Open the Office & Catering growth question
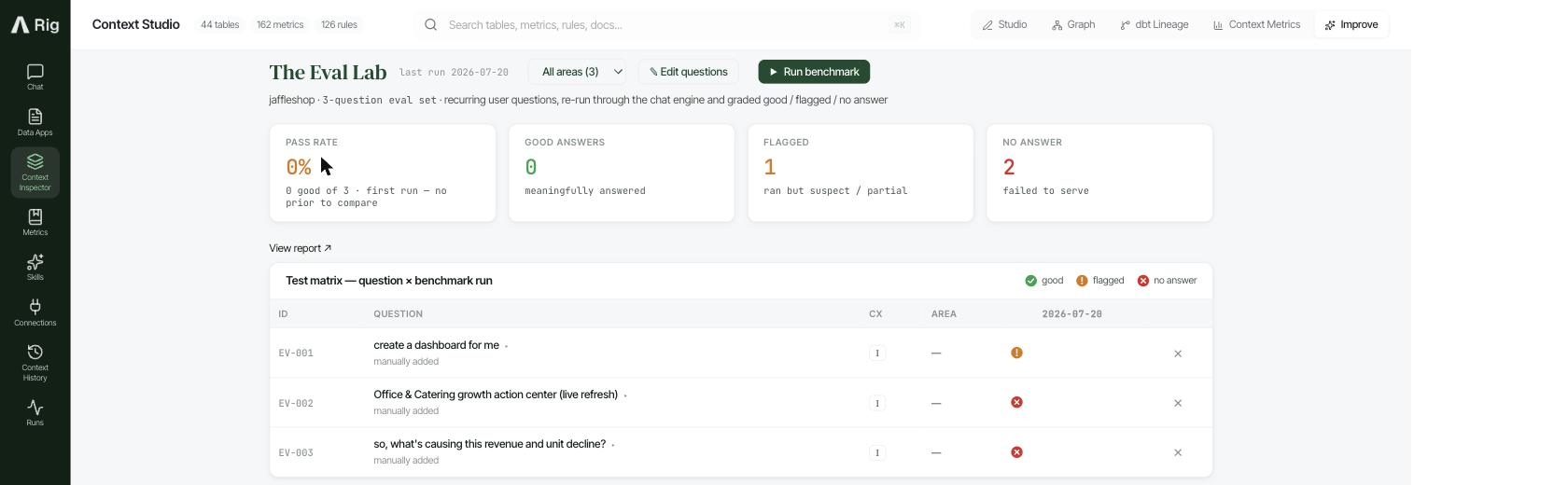Image resolution: width=1568 pixels, height=485 pixels. [495, 395]
